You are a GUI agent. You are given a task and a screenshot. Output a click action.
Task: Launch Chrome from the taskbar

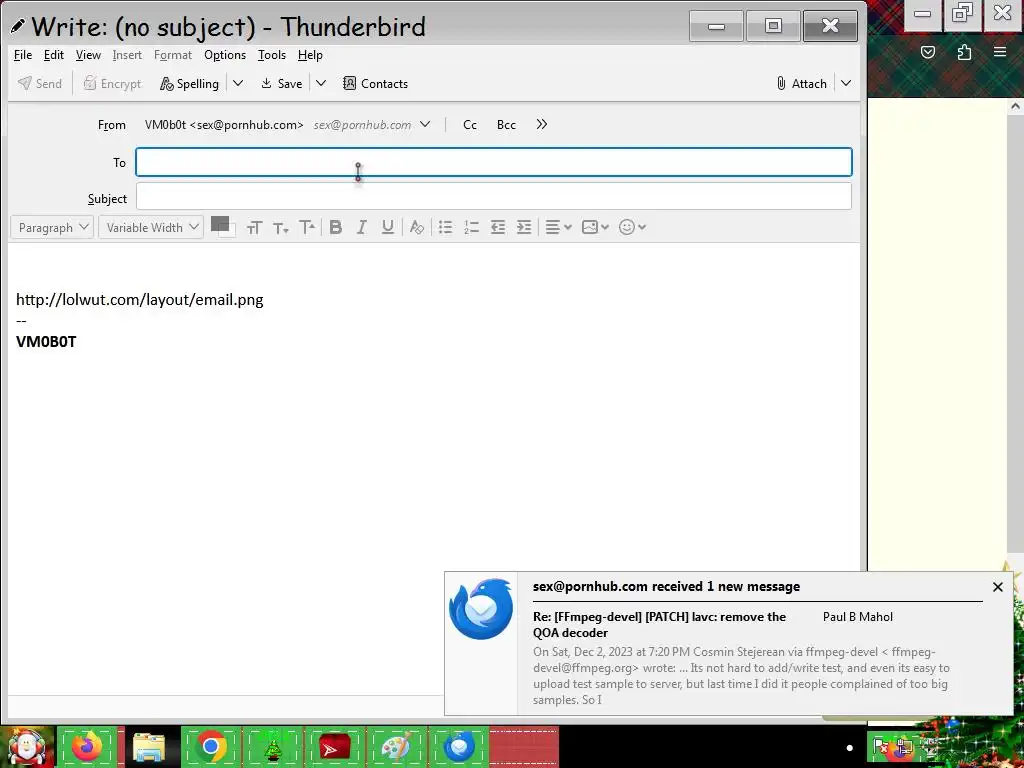[211, 747]
